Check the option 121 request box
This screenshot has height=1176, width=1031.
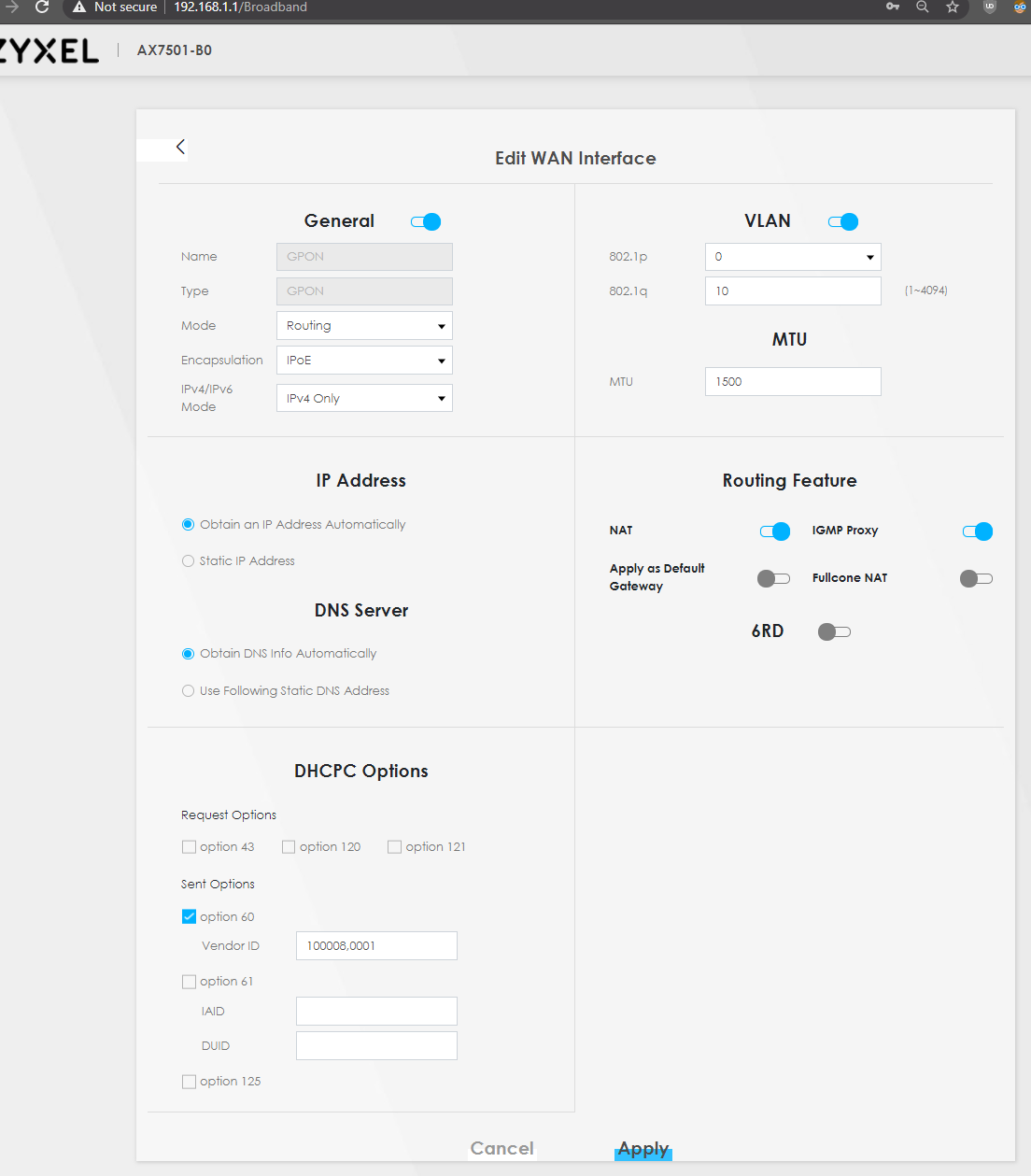point(395,847)
